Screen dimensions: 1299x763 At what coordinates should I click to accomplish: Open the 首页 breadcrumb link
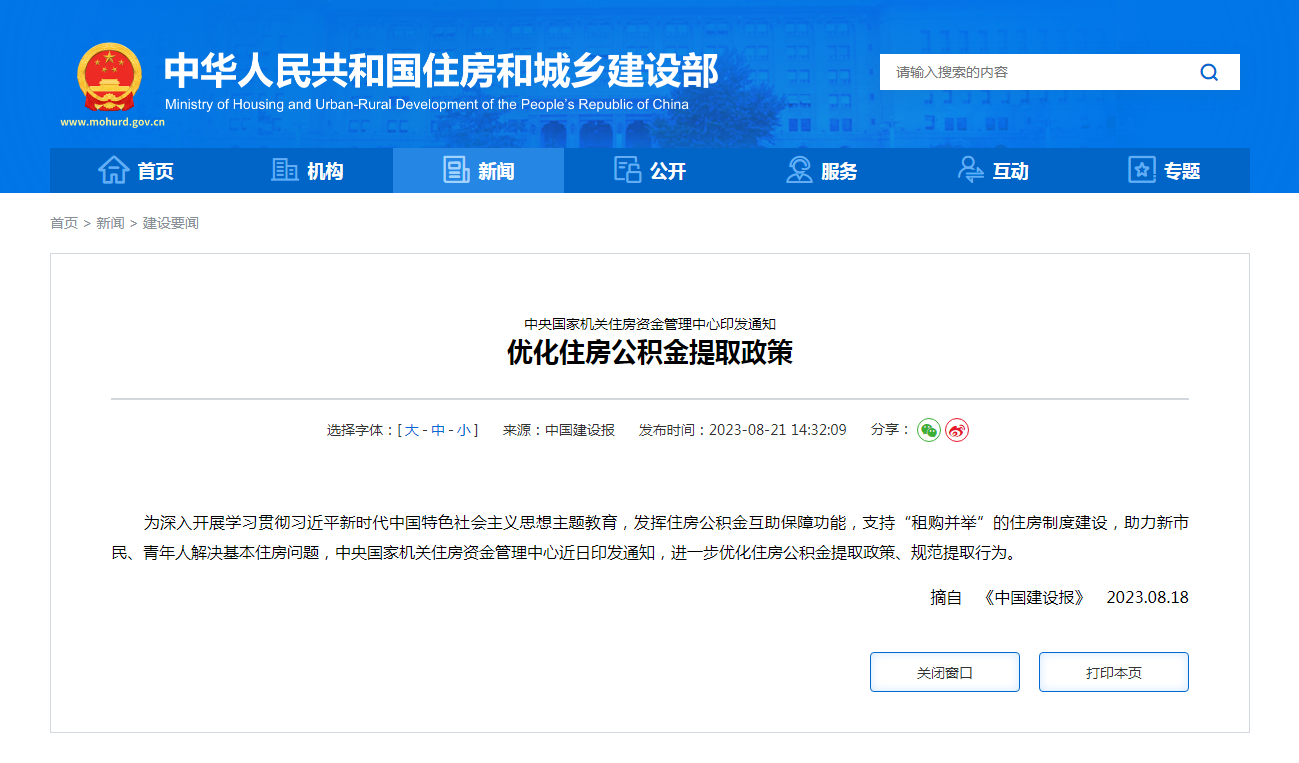click(x=63, y=223)
